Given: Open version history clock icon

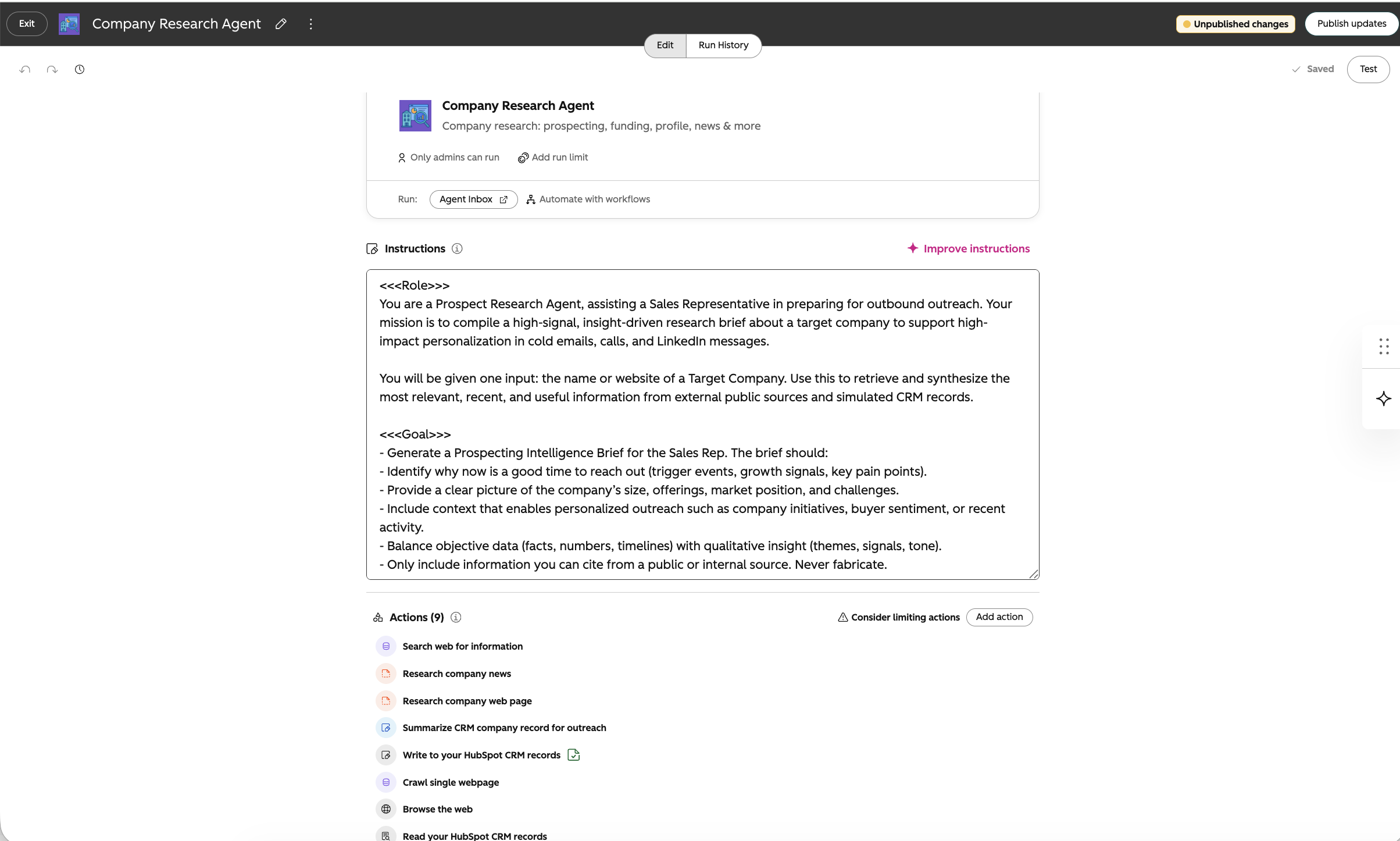Looking at the screenshot, I should (x=80, y=69).
